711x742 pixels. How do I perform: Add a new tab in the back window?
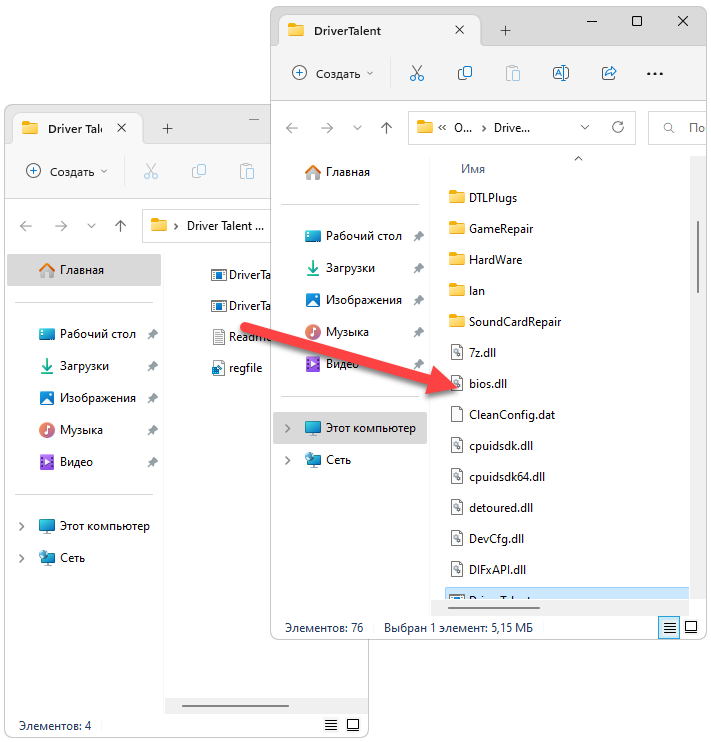pos(168,129)
